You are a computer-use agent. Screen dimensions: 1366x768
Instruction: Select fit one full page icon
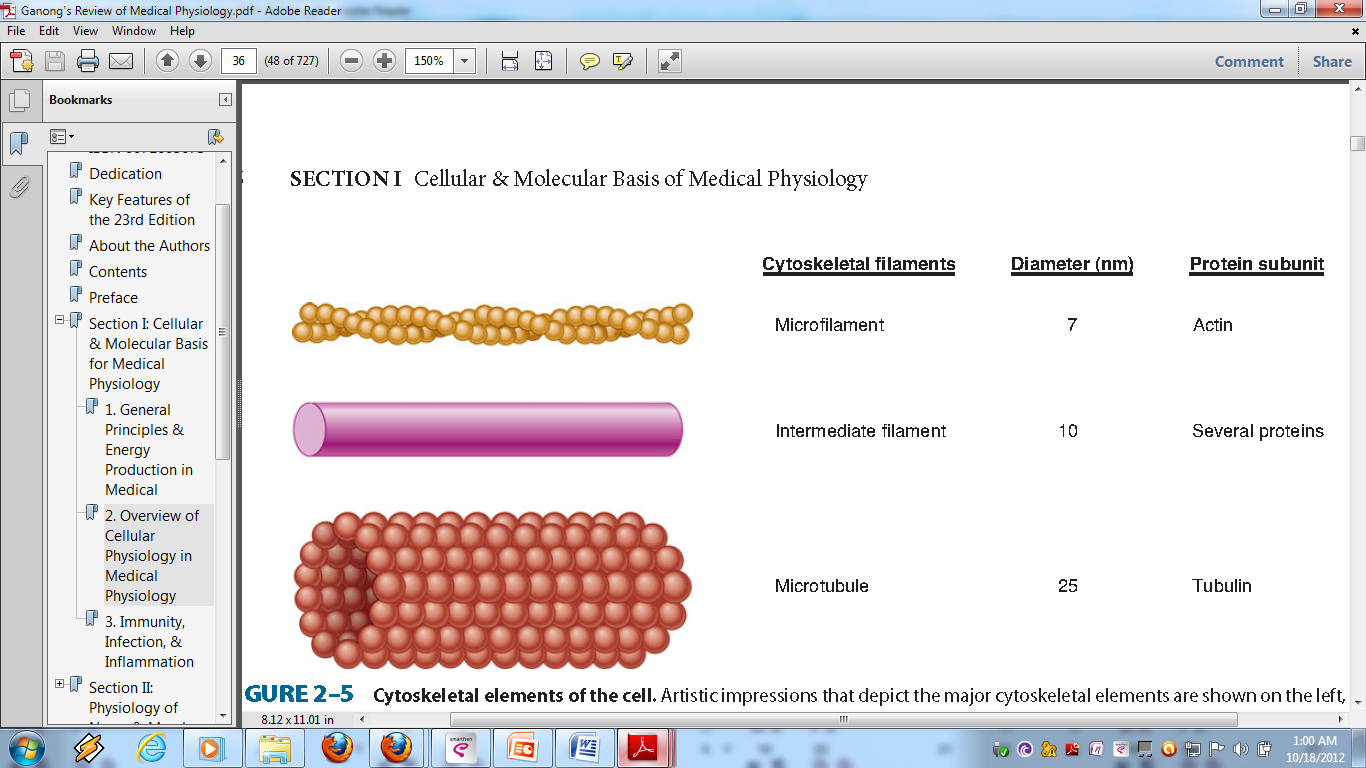click(543, 61)
